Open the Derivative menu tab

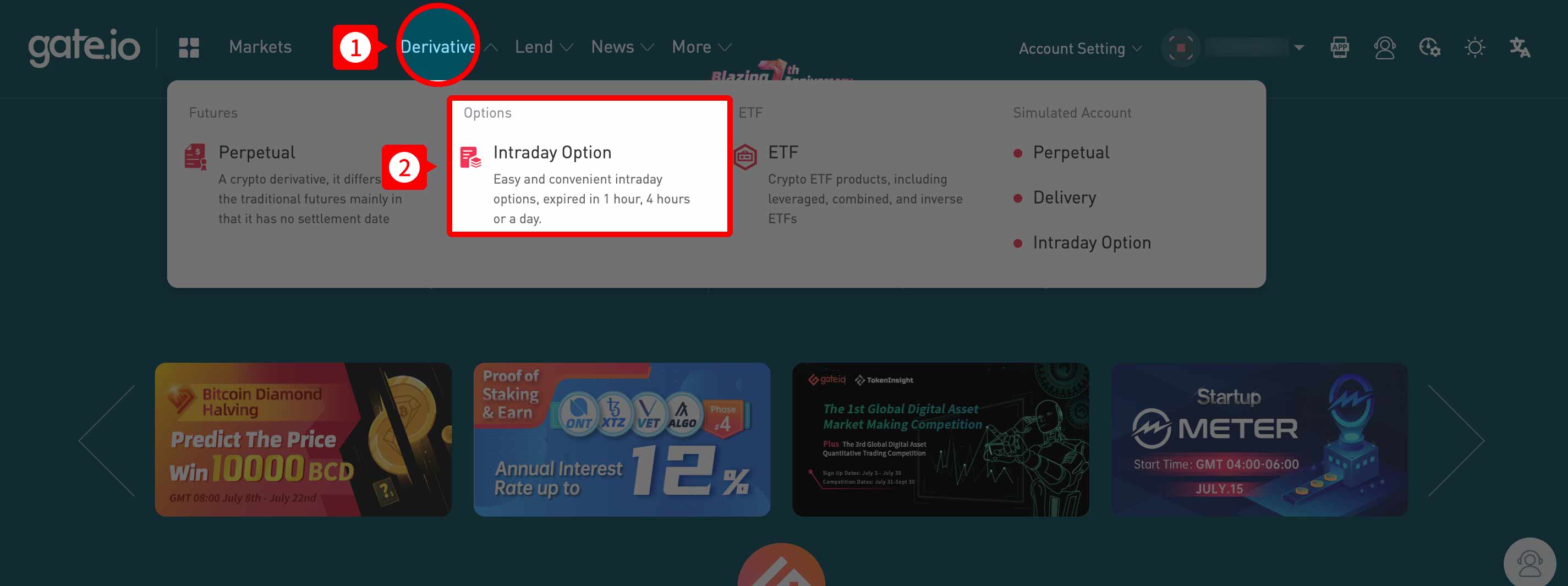pos(438,47)
